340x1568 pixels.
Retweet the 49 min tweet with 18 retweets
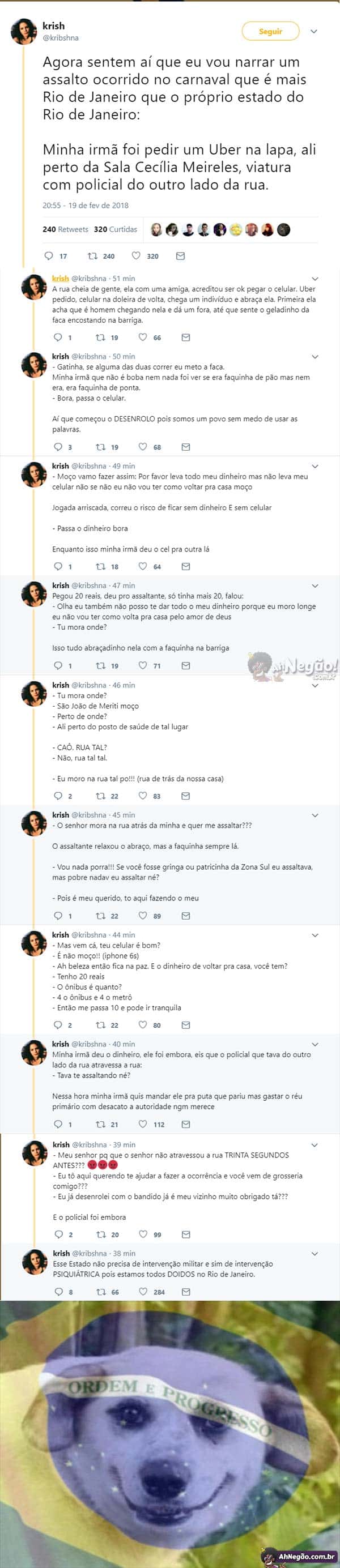(100, 566)
